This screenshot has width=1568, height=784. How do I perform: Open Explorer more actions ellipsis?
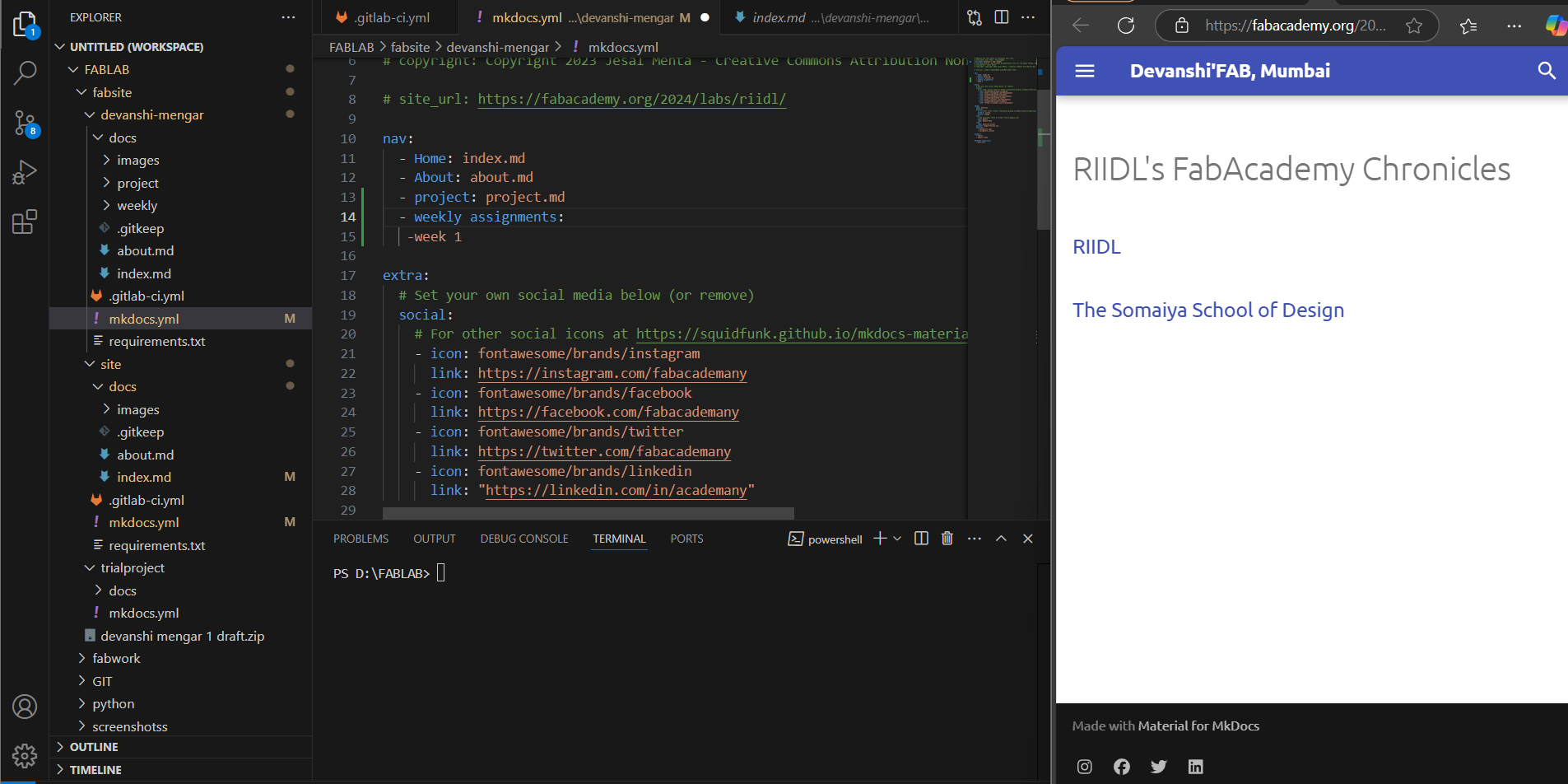288,17
